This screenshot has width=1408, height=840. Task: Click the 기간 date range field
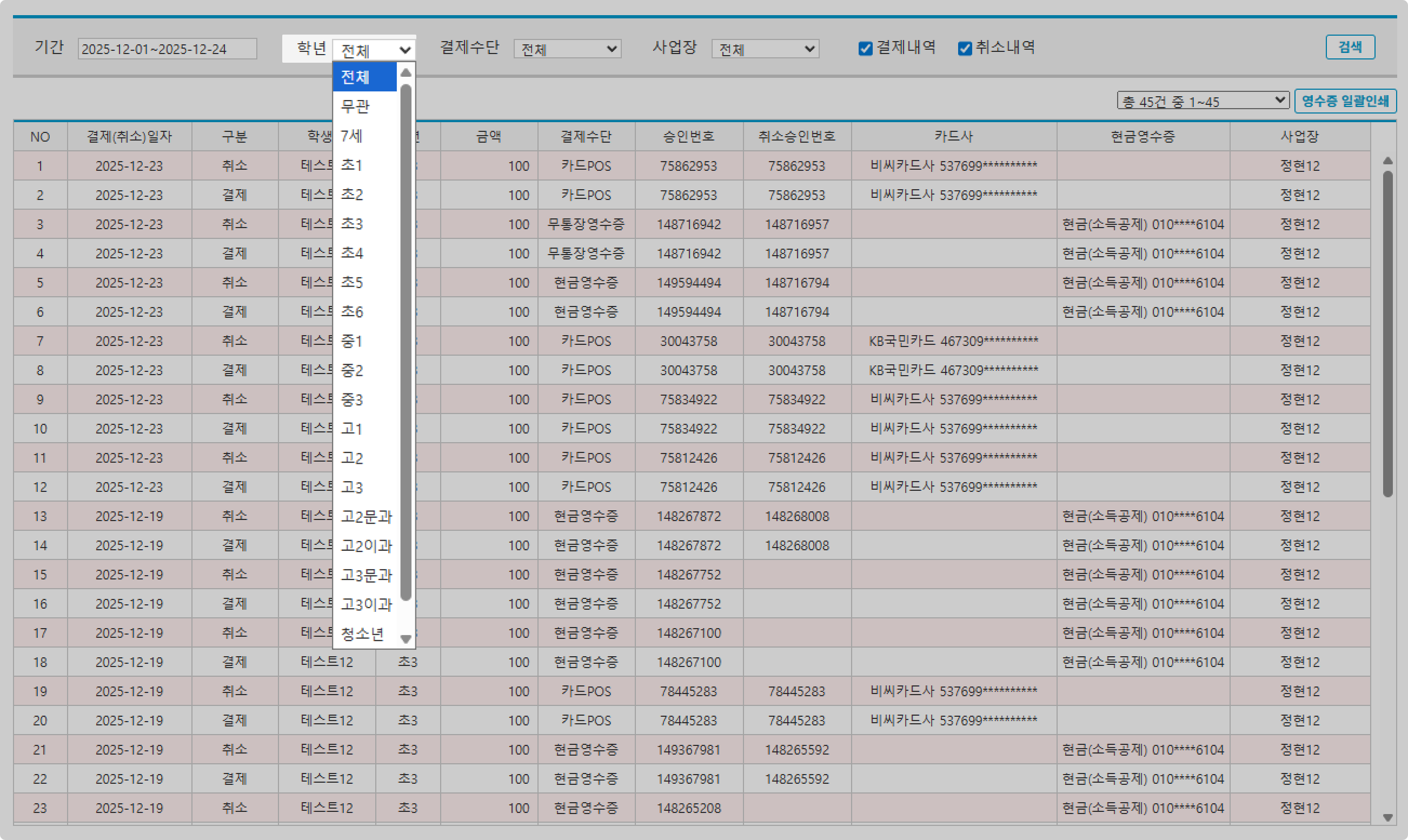point(167,49)
